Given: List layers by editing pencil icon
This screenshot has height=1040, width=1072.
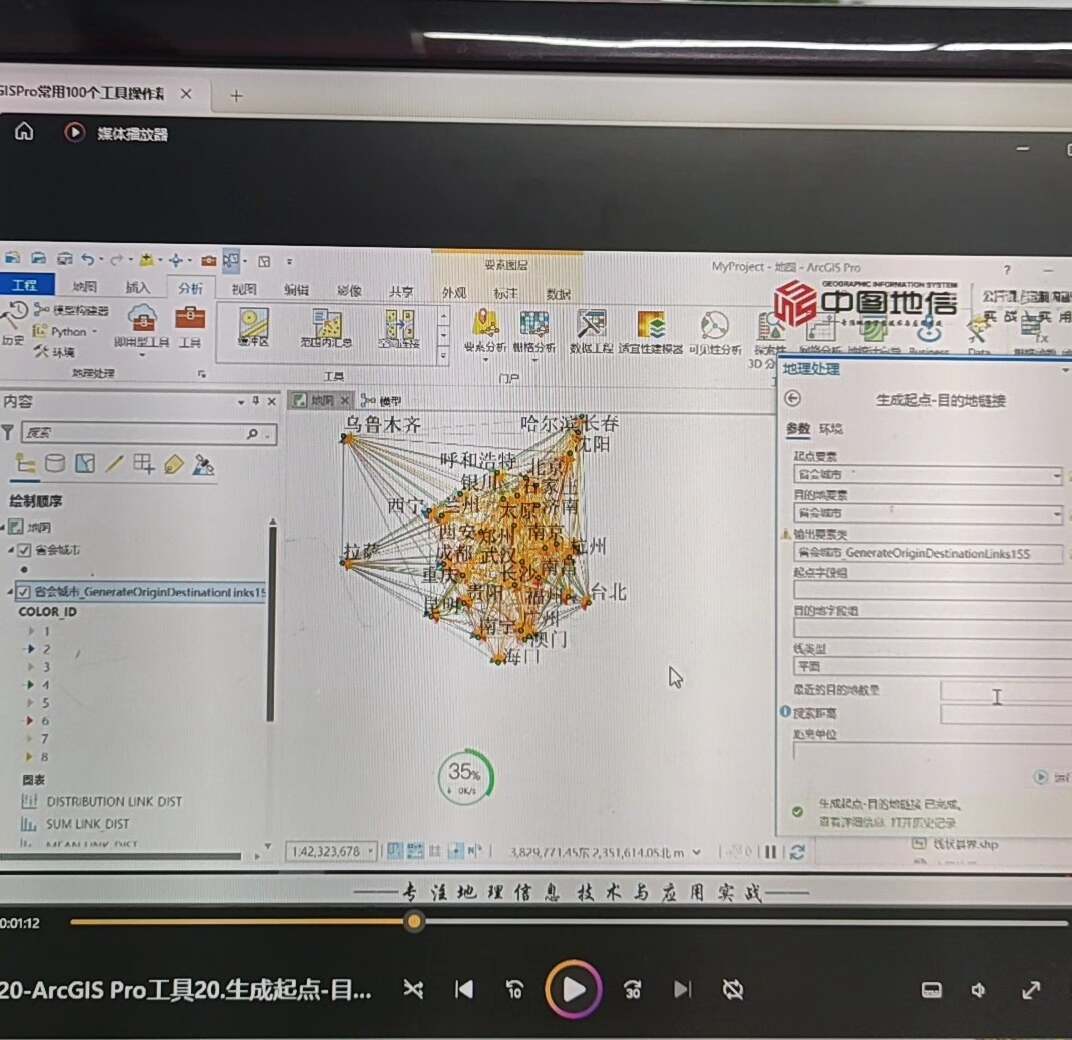Looking at the screenshot, I should coord(114,464).
